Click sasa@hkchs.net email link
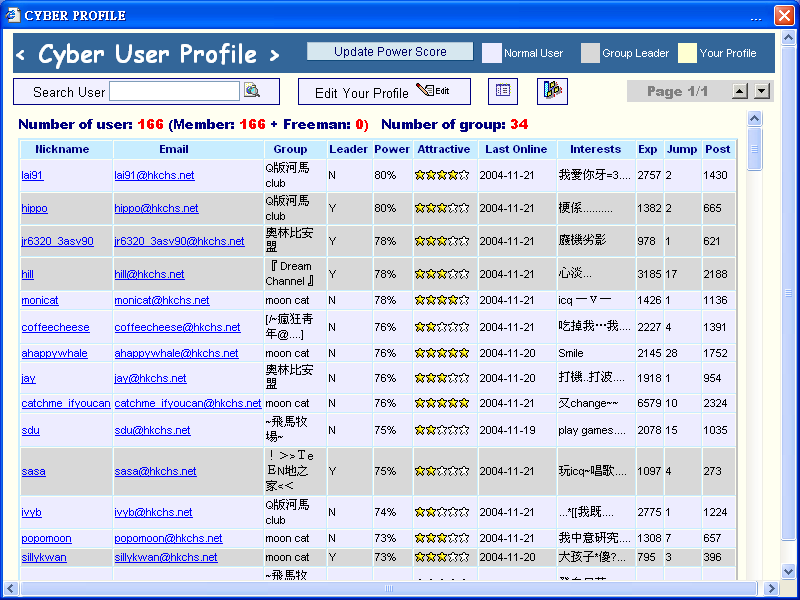 click(155, 471)
